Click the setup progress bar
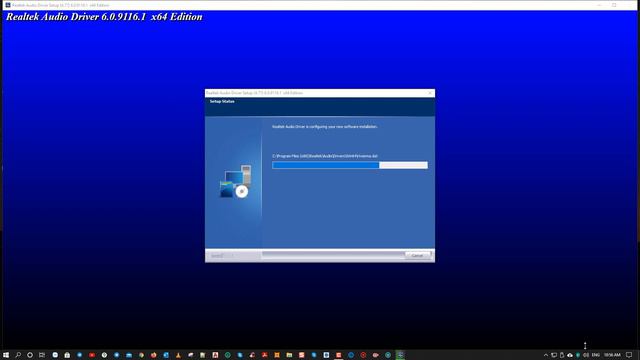The width and height of the screenshot is (640, 360). click(350, 165)
